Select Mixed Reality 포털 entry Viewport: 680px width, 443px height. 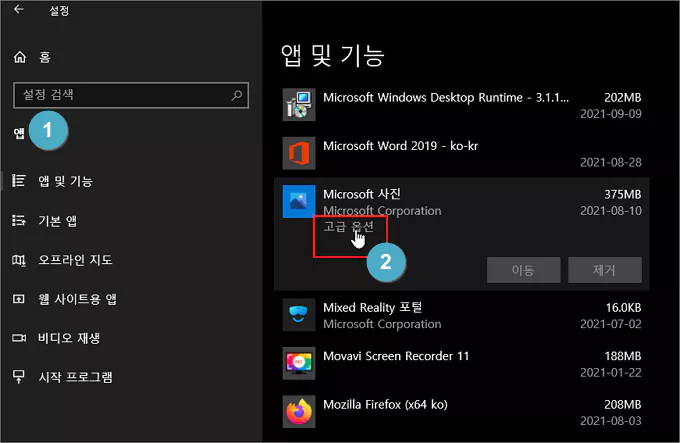(462, 315)
